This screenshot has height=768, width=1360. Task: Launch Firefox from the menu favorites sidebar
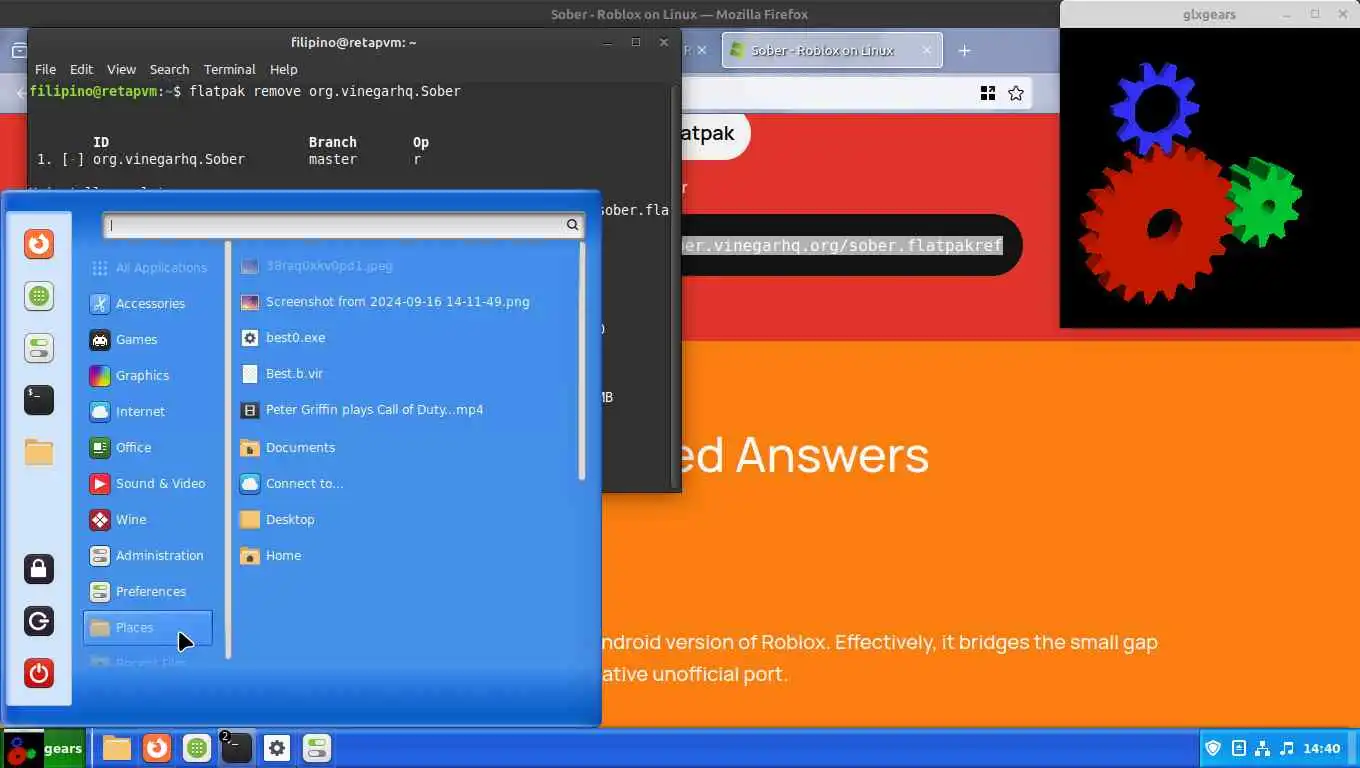click(x=39, y=244)
